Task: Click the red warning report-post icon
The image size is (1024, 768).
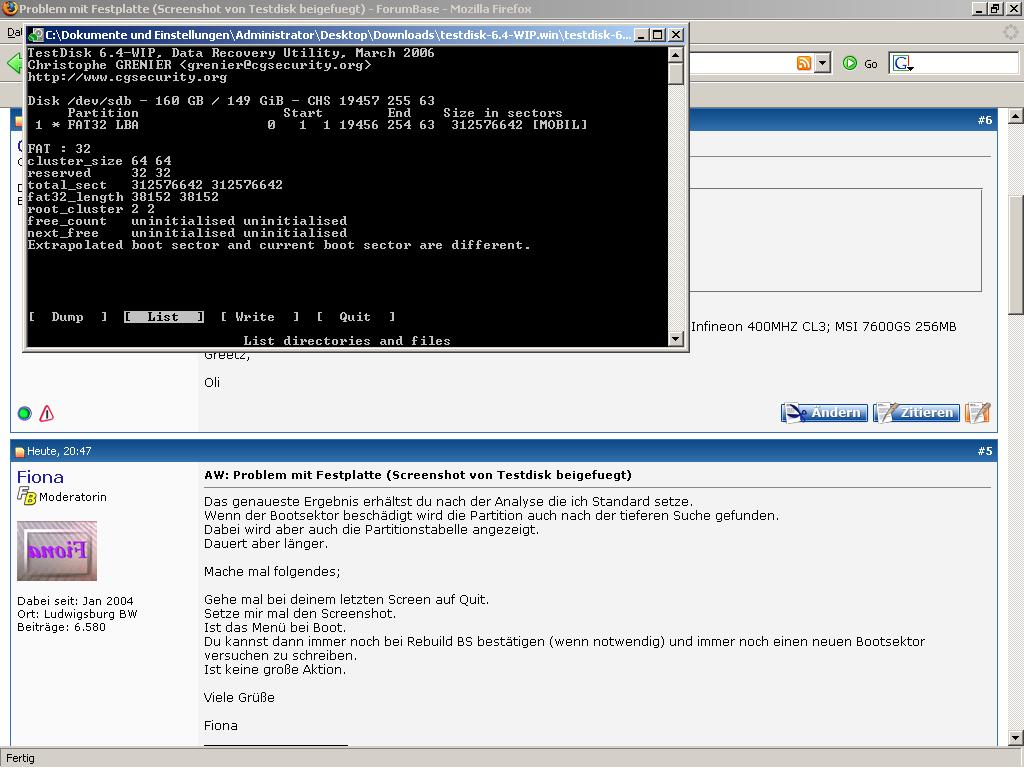Action: (x=46, y=413)
